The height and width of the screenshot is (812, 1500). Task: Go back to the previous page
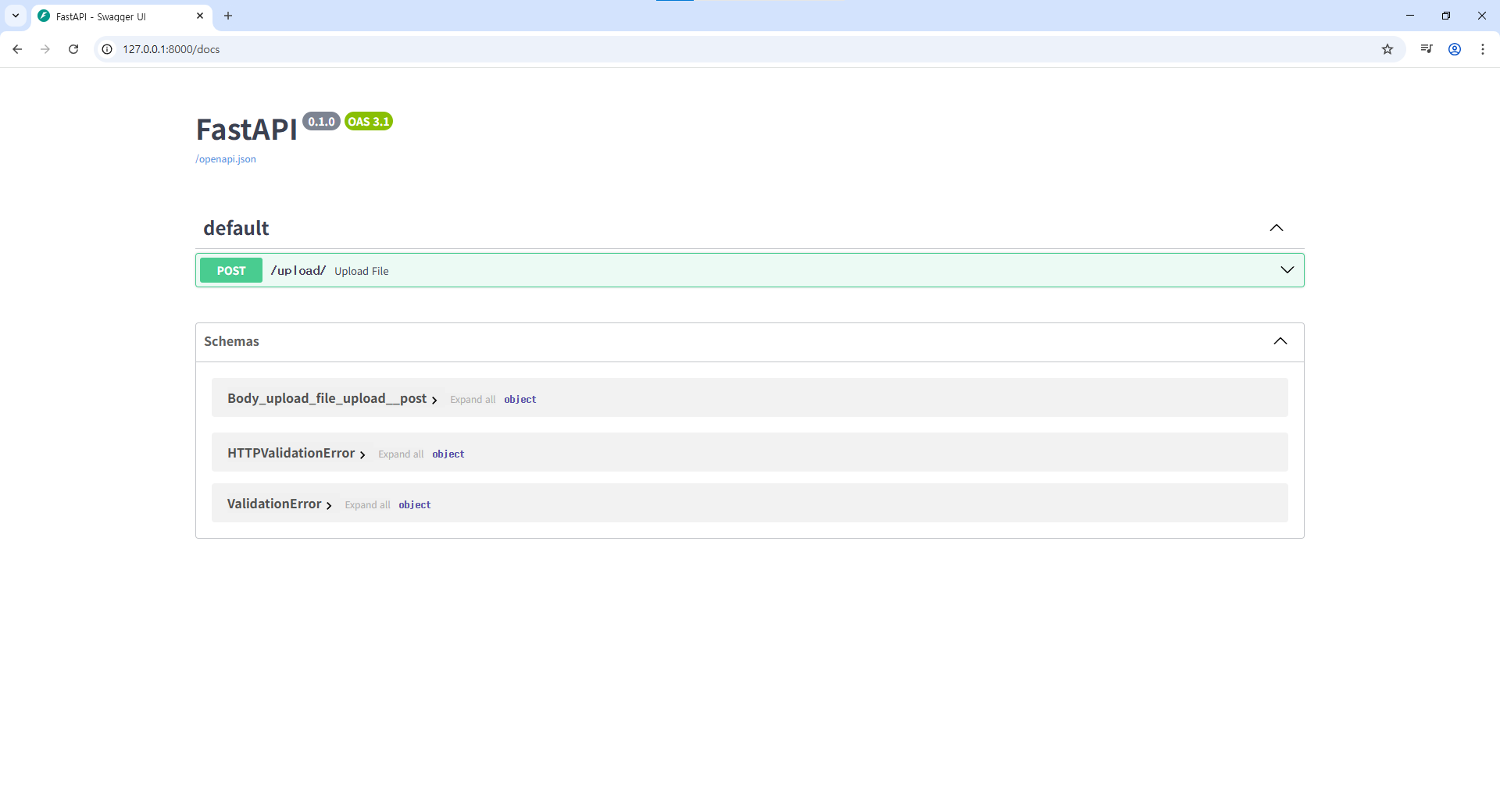[17, 49]
